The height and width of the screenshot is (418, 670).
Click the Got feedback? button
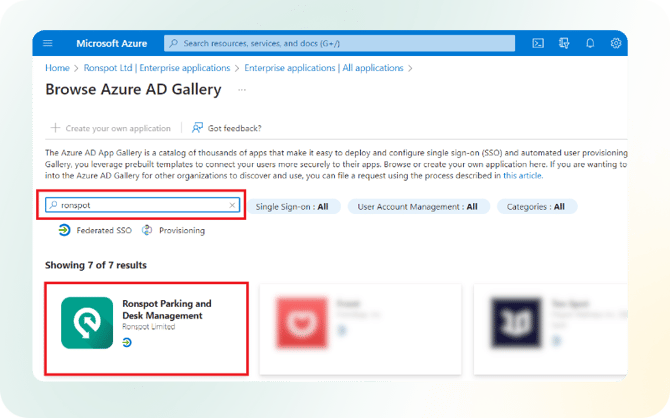226,128
